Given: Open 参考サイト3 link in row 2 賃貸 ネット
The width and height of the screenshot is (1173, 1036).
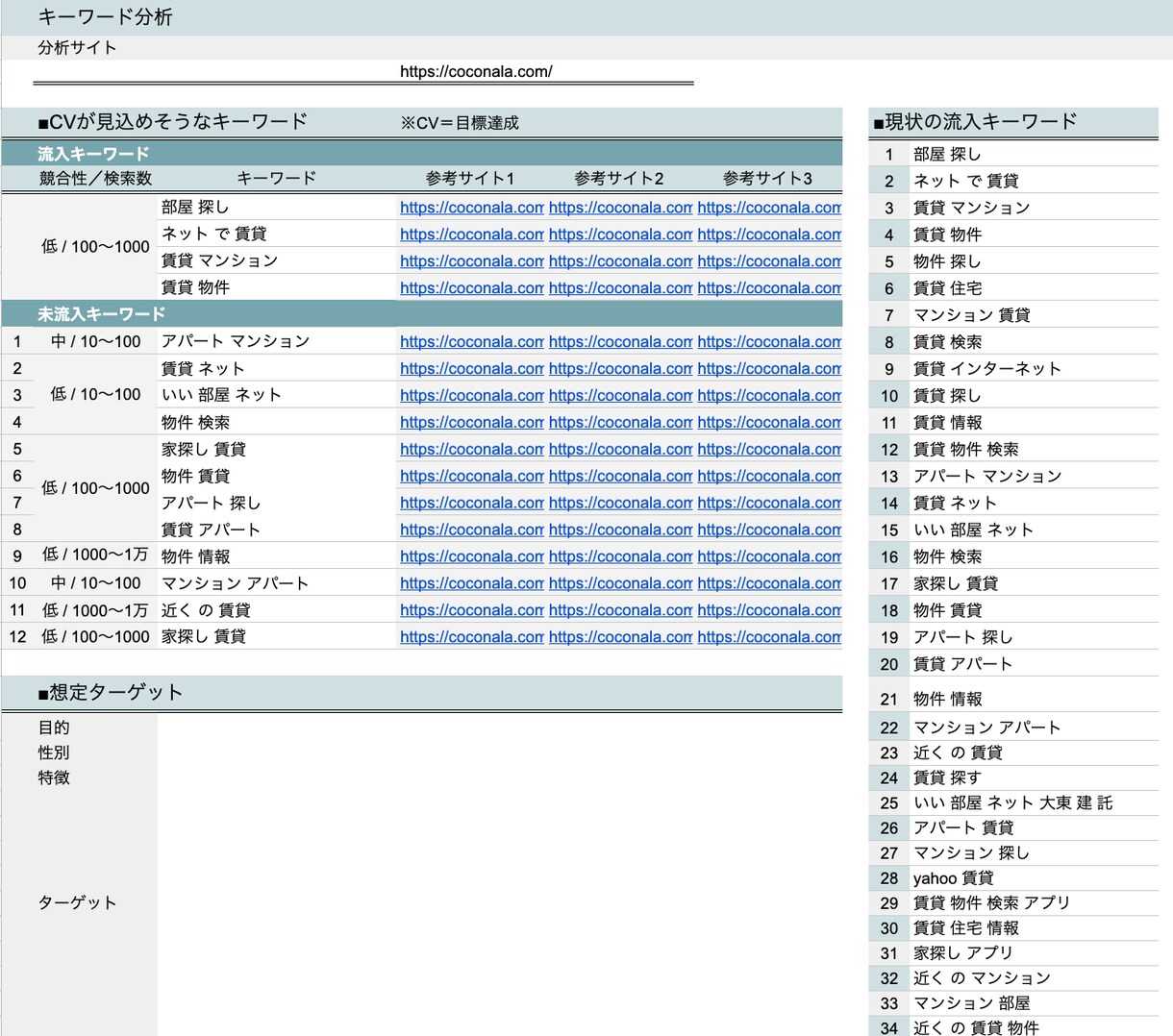Looking at the screenshot, I should pyautogui.click(x=769, y=368).
